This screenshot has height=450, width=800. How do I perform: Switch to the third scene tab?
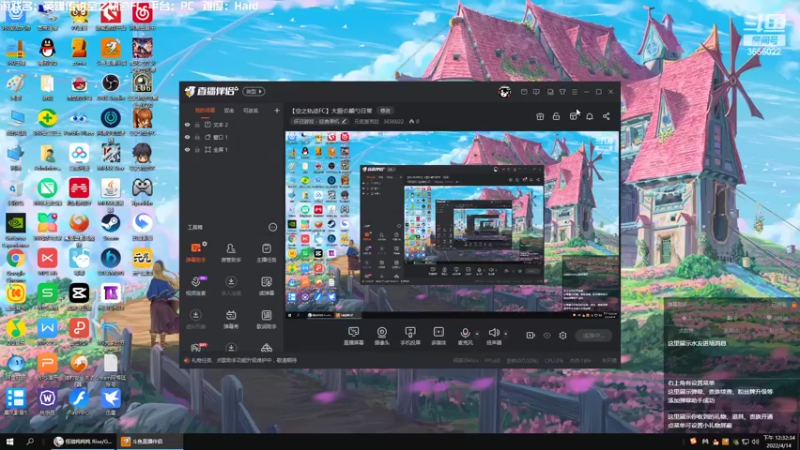(x=251, y=111)
